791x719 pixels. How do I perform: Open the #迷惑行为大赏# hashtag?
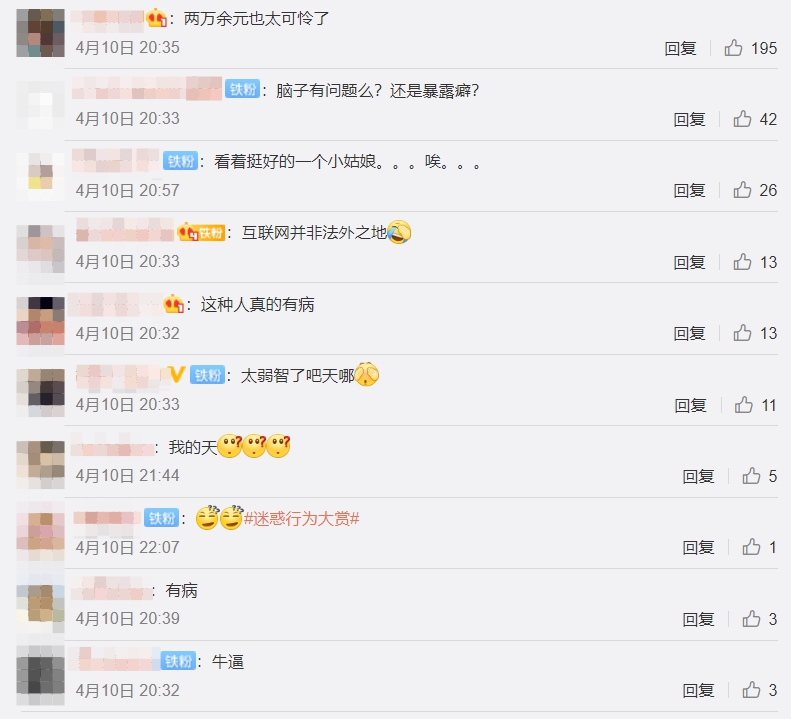pos(302,518)
